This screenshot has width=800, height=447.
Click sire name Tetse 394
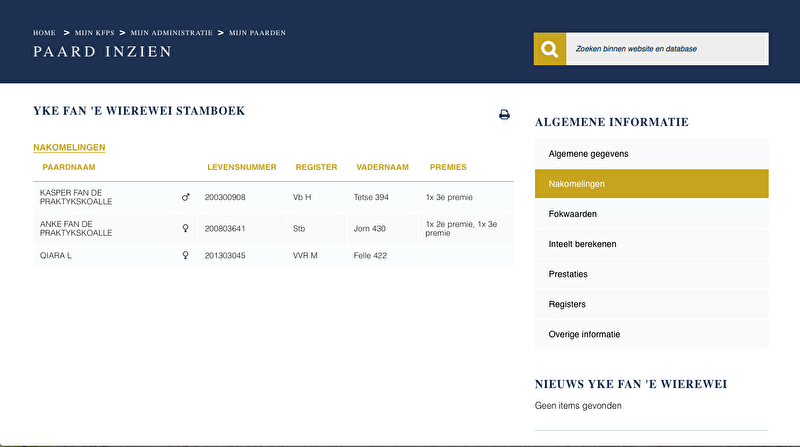click(x=371, y=197)
